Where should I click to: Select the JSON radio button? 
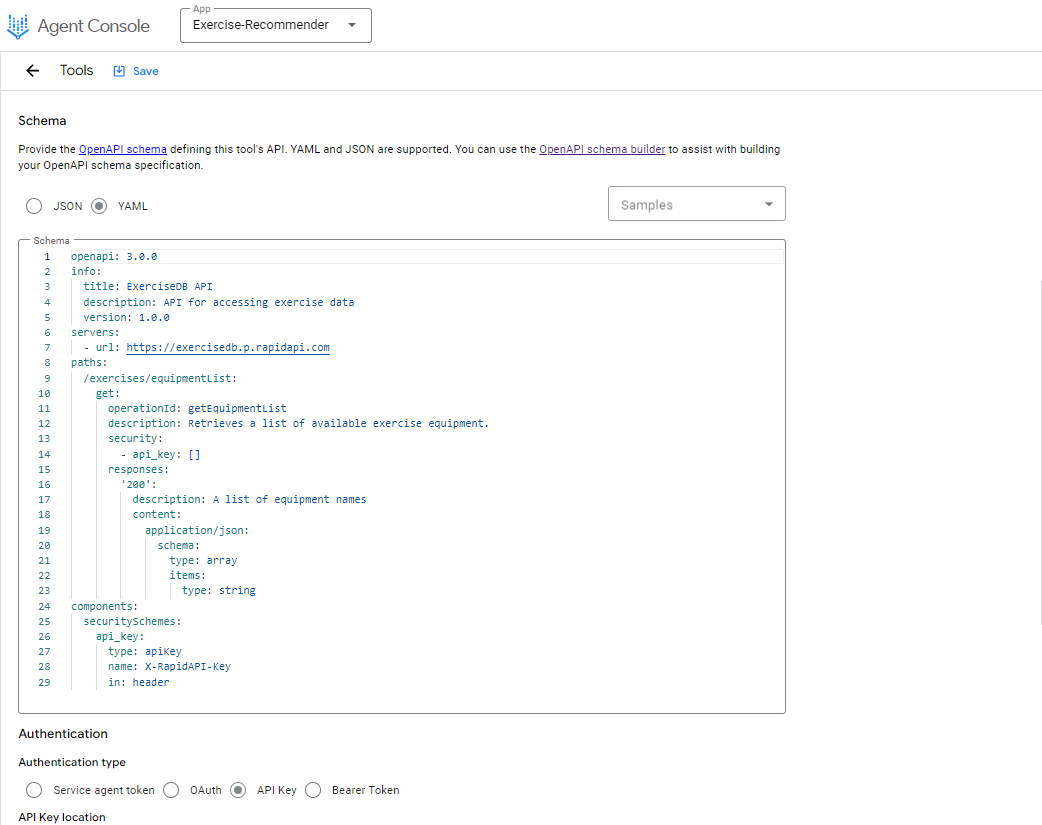34,206
